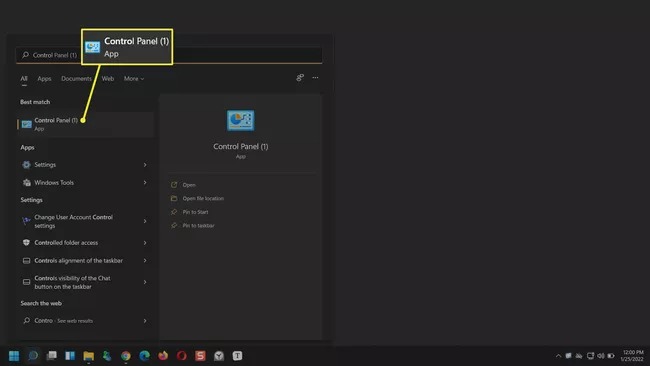Click the Open icon in preview pane

174,185
